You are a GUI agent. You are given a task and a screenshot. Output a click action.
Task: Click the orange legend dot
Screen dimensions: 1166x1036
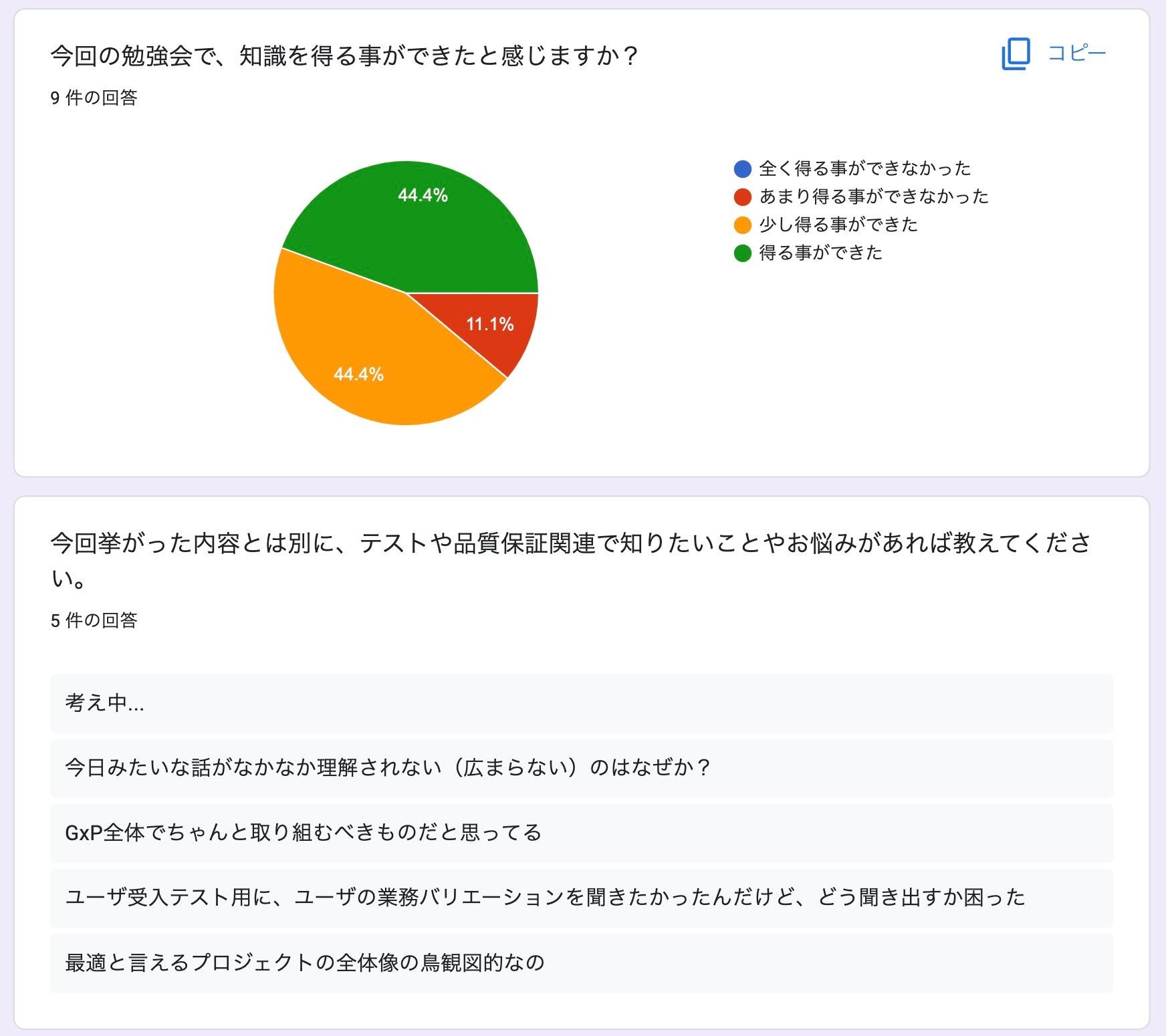[x=743, y=225]
